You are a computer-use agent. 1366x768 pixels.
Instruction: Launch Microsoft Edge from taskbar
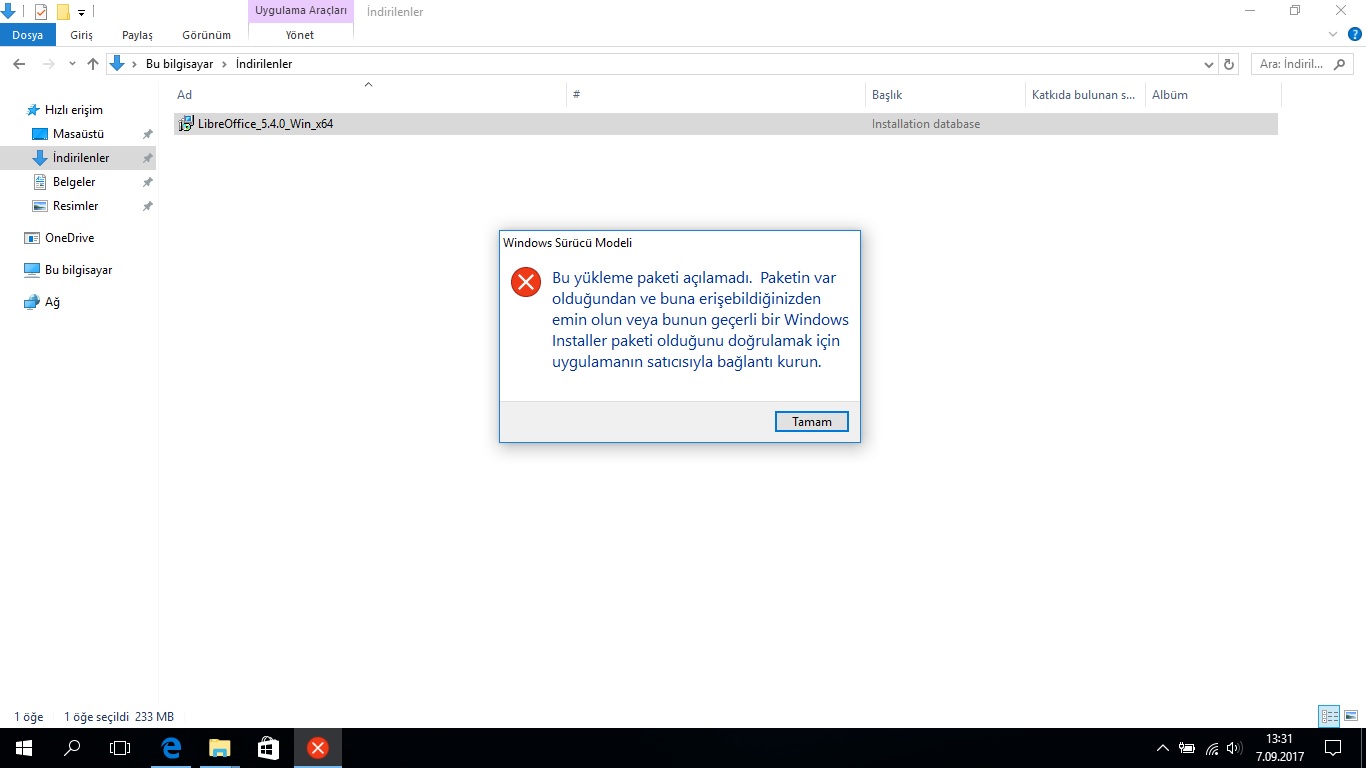click(x=171, y=748)
